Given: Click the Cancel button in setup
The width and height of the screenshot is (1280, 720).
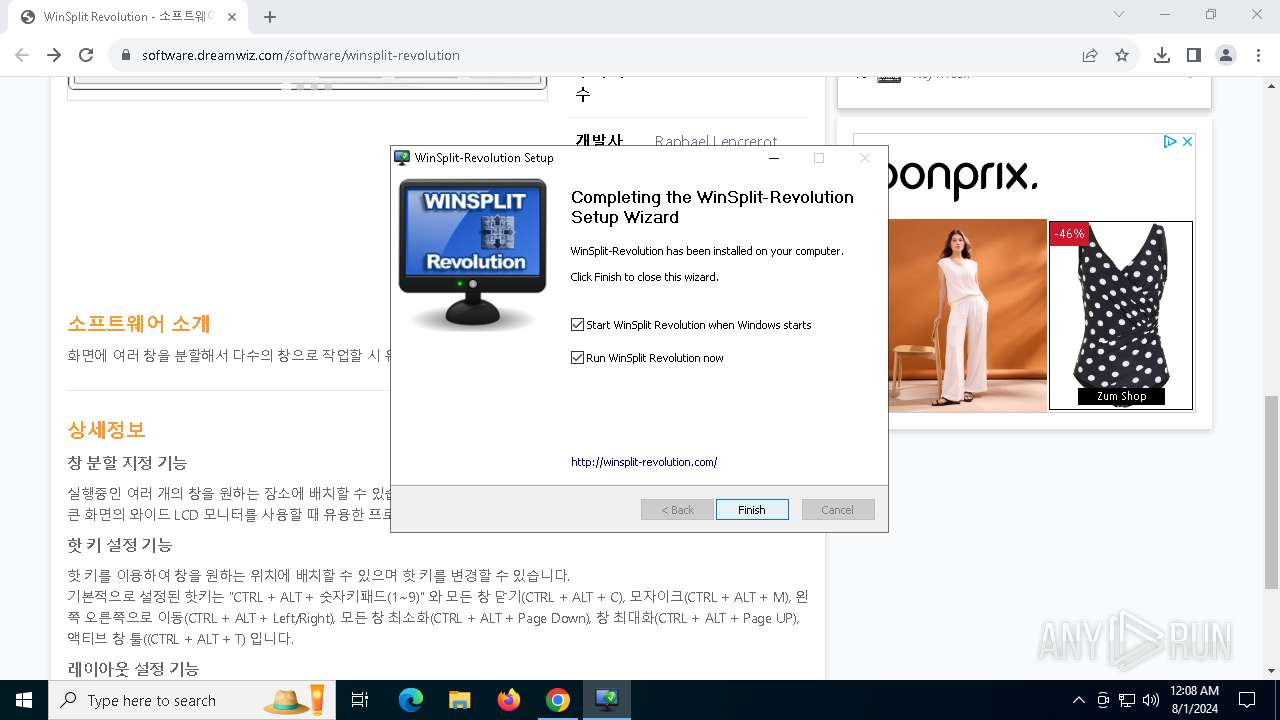Looking at the screenshot, I should [x=838, y=510].
